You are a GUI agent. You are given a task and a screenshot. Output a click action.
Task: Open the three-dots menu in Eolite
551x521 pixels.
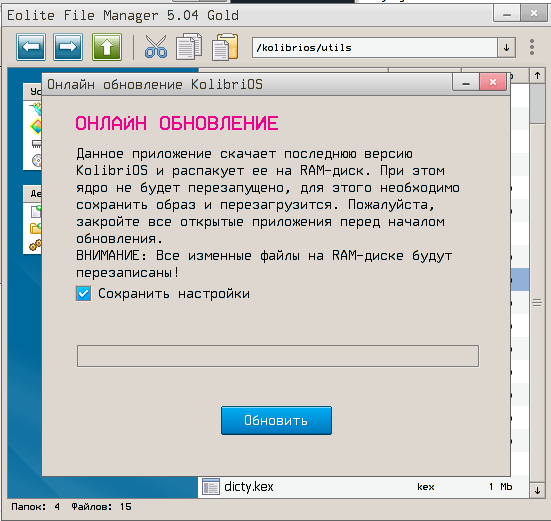[x=532, y=47]
